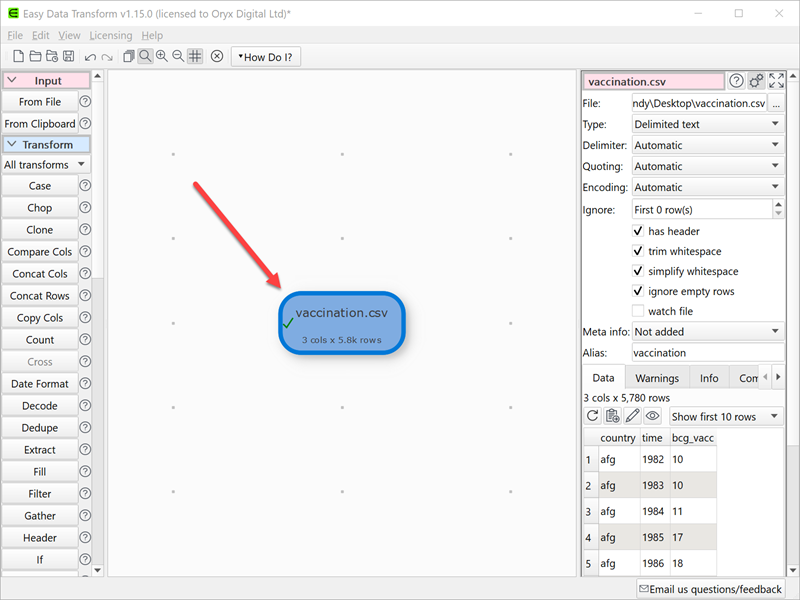The width and height of the screenshot is (800, 600).
Task: Toggle the grid icon in the toolbar
Action: 195,56
